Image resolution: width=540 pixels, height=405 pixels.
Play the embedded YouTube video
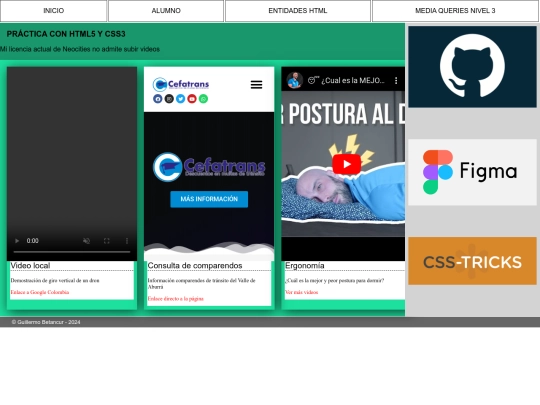346,164
